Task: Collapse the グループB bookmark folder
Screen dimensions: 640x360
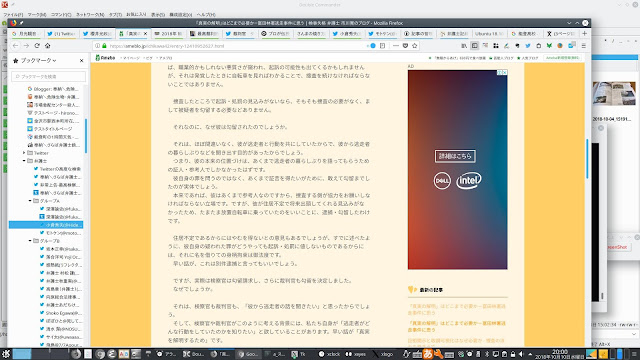Action: (30, 241)
